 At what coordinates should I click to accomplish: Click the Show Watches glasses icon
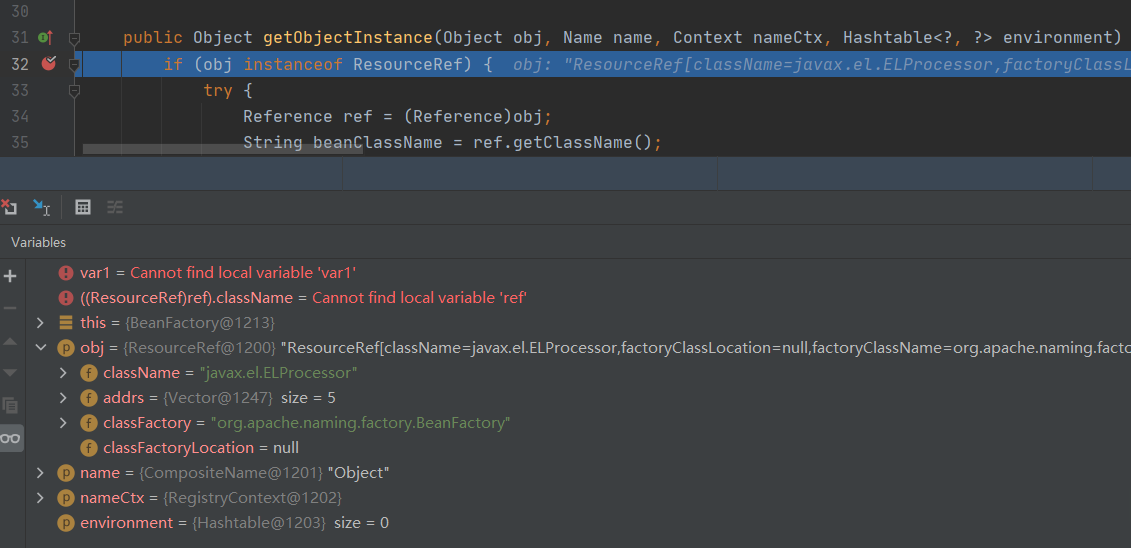[x=11, y=438]
